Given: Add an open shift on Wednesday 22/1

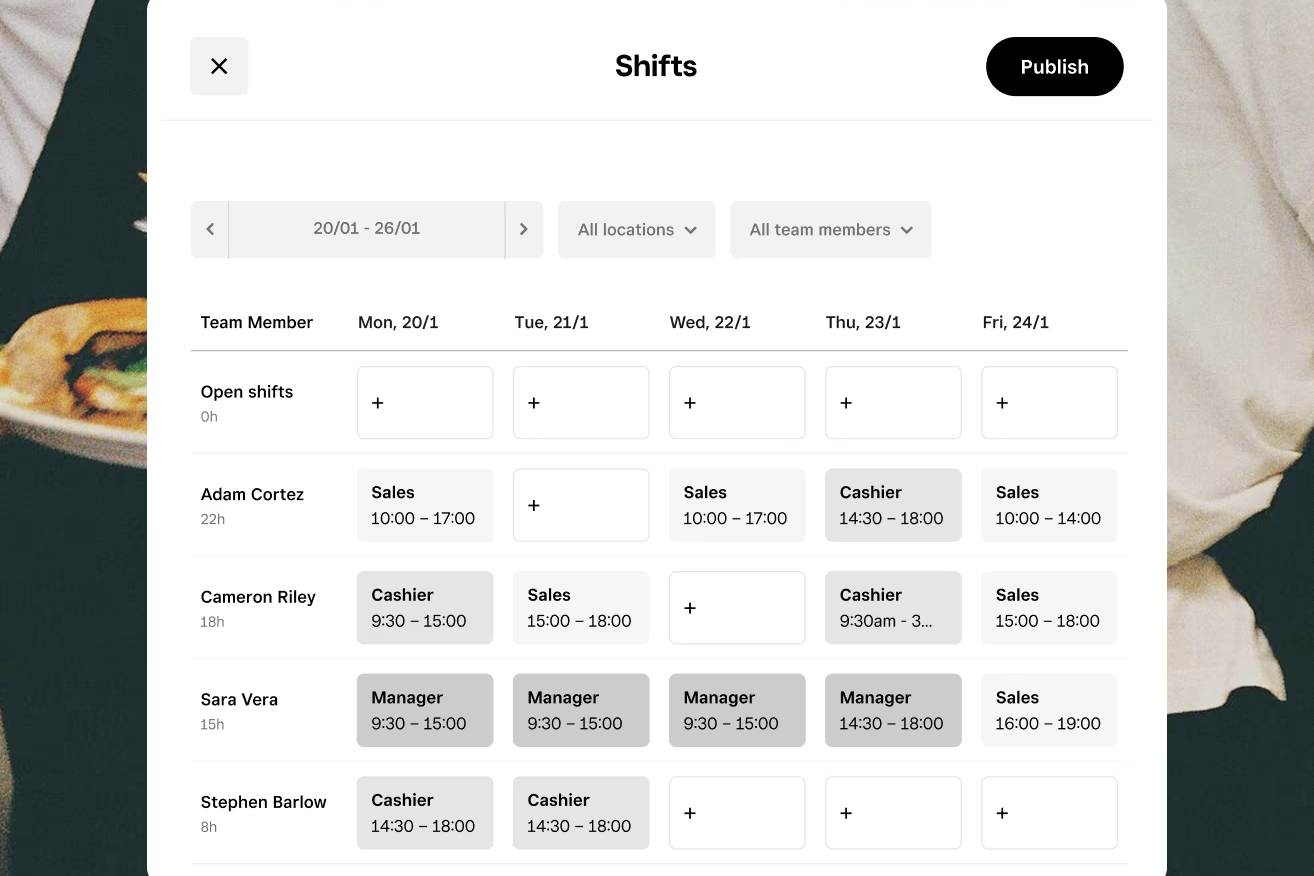Looking at the screenshot, I should (x=736, y=402).
